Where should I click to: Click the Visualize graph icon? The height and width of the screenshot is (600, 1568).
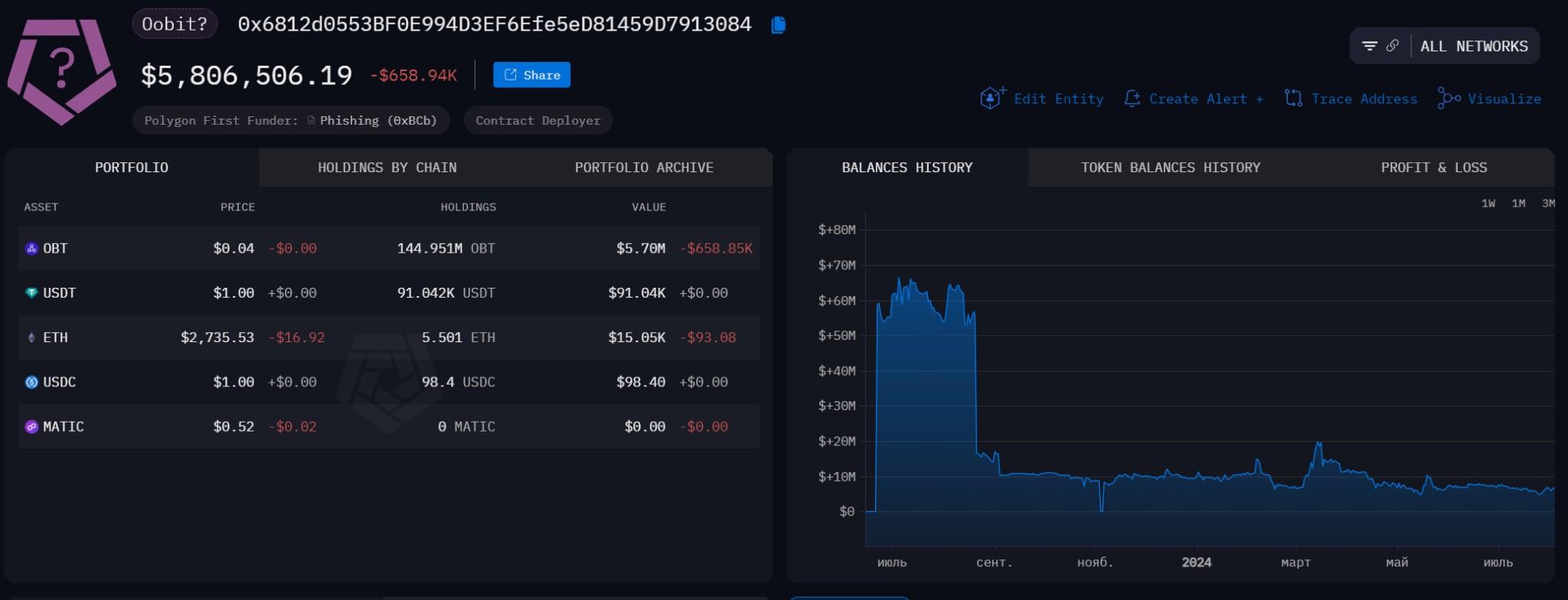tap(1449, 99)
